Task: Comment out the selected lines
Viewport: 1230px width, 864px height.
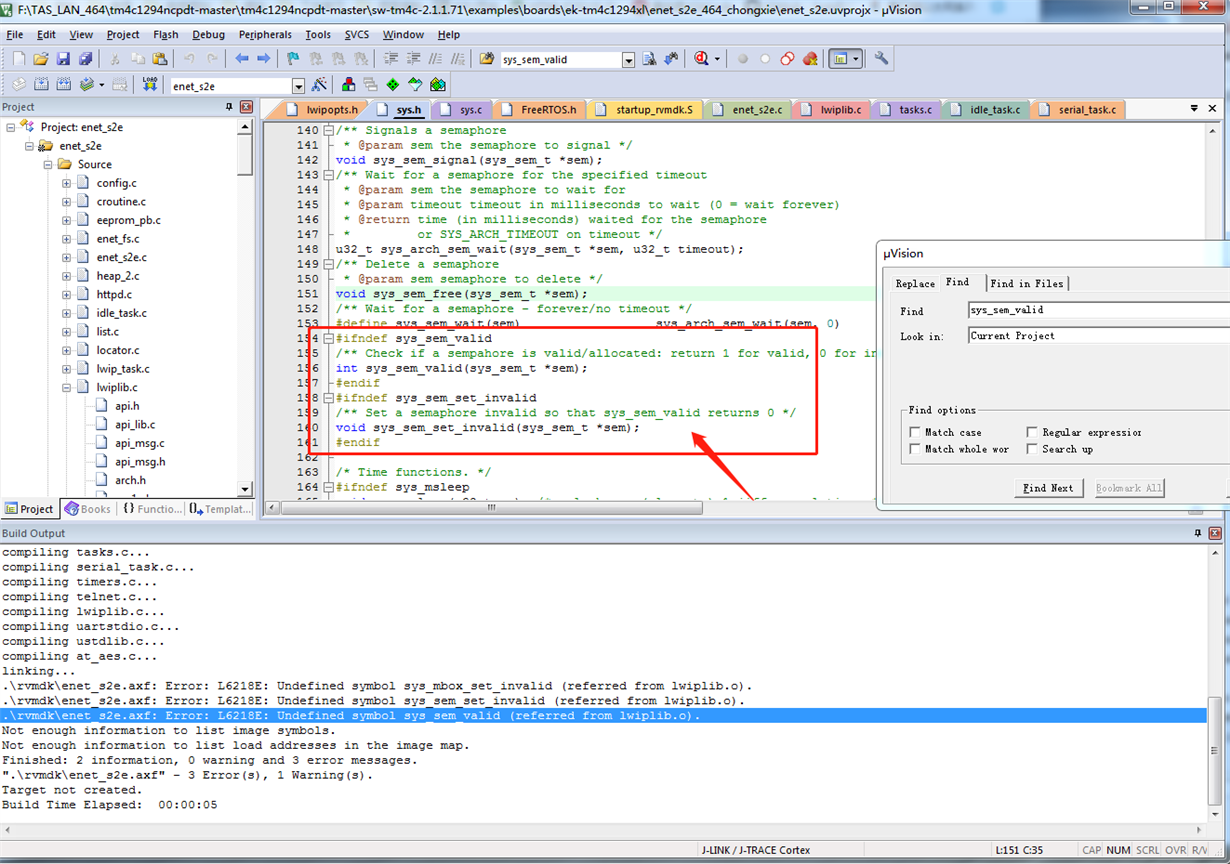Action: (433, 59)
